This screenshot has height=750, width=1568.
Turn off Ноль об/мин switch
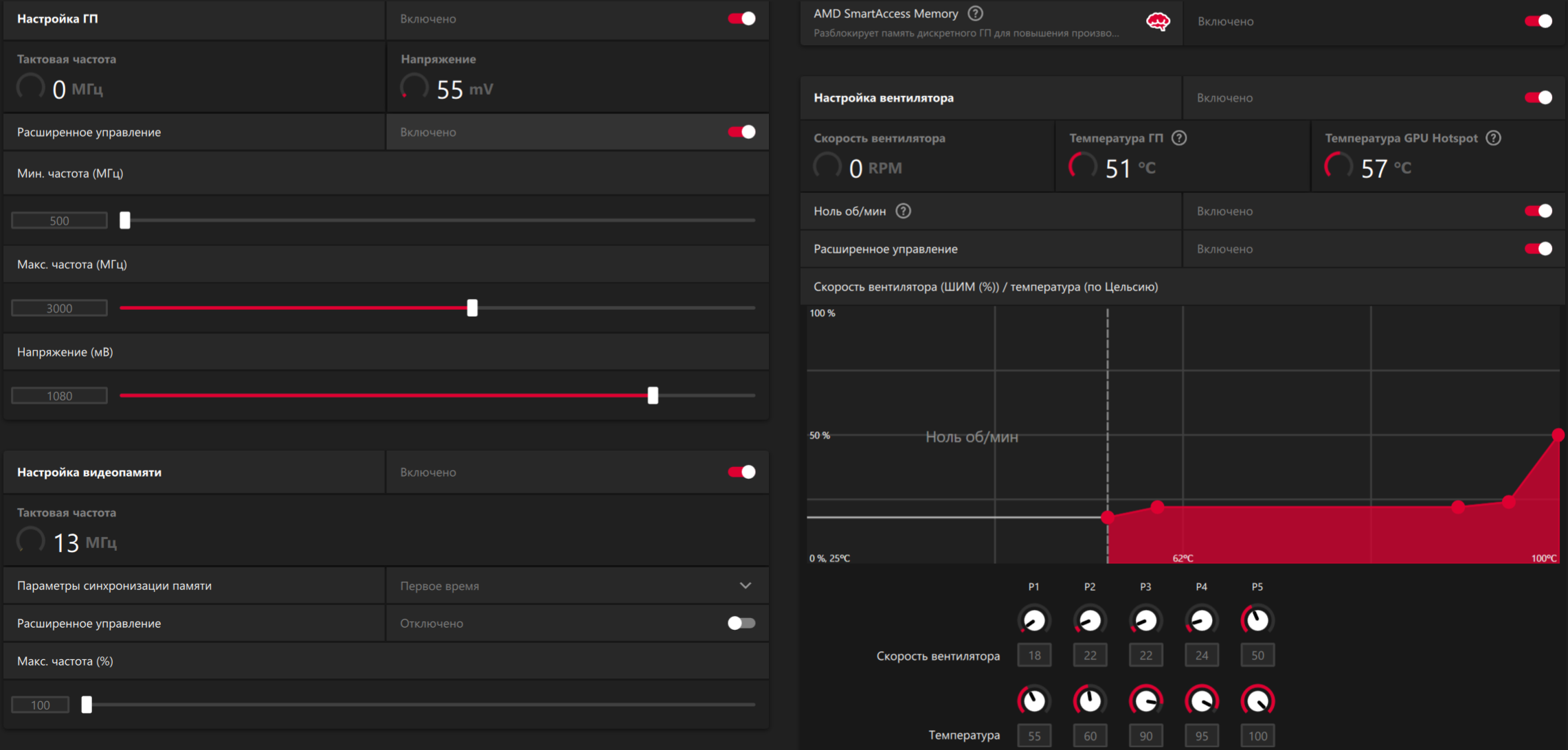[1538, 211]
